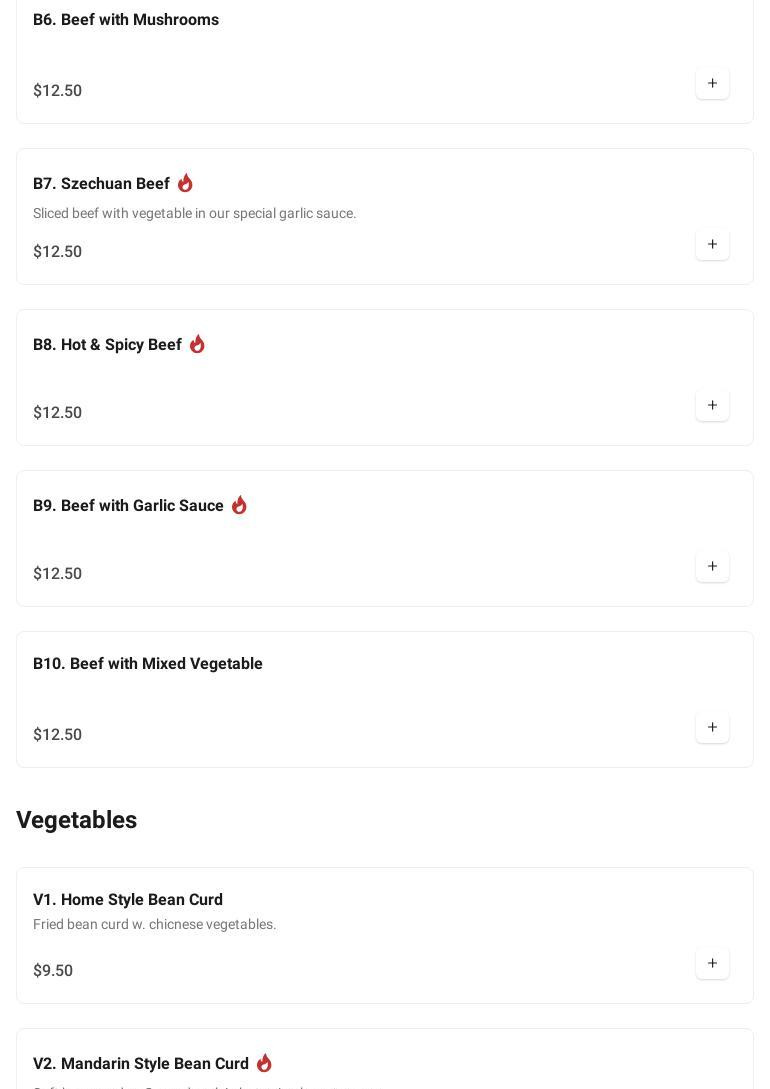
Task: Click the spicy flame icon beside Szechuan Beef
Action: click(185, 183)
